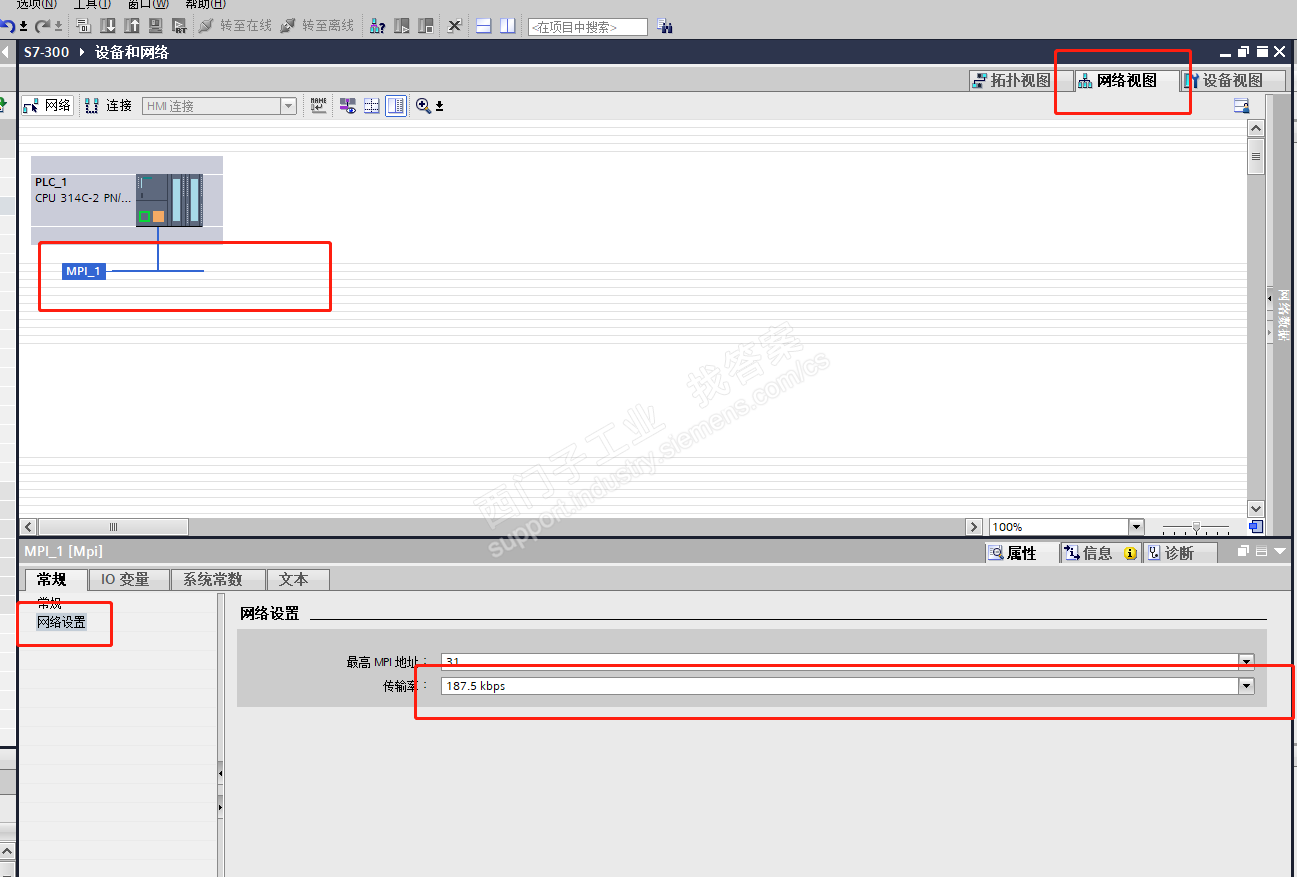The height and width of the screenshot is (877, 1297).
Task: Toggle the show address labels eye icon
Action: 348,105
